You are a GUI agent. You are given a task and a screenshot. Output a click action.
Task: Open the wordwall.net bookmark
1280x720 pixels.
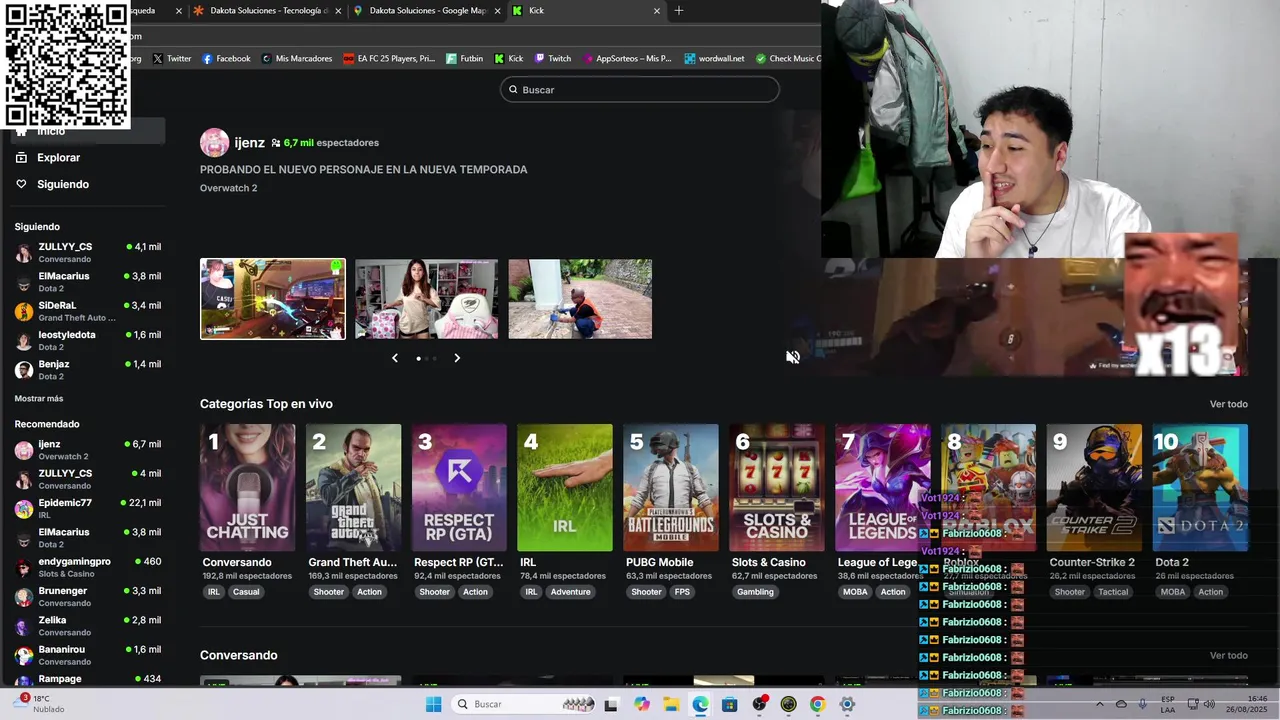pos(714,58)
